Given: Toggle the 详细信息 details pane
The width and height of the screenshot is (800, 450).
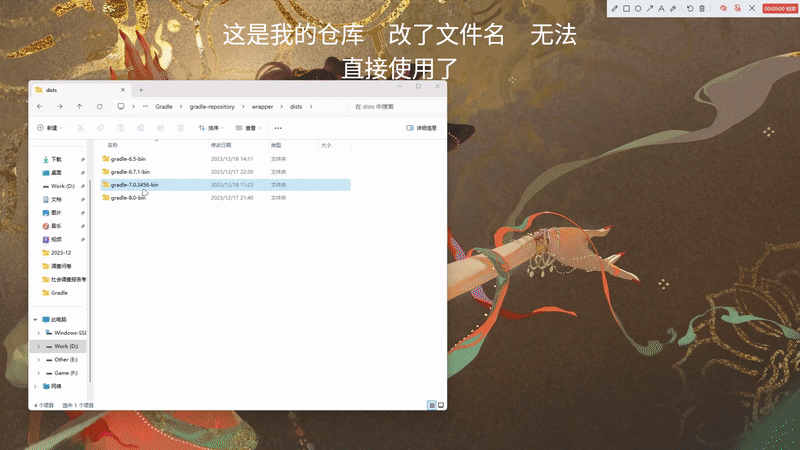Looking at the screenshot, I should (421, 128).
